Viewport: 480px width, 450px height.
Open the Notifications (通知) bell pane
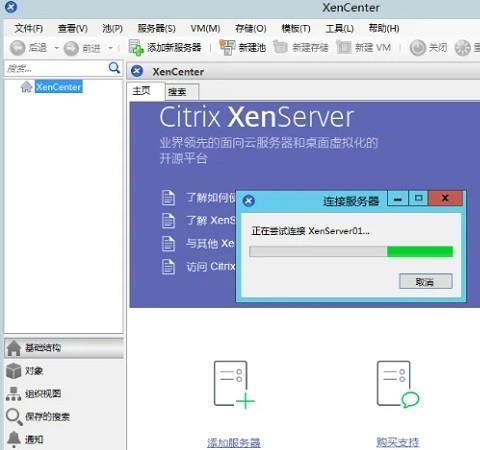pos(64,439)
